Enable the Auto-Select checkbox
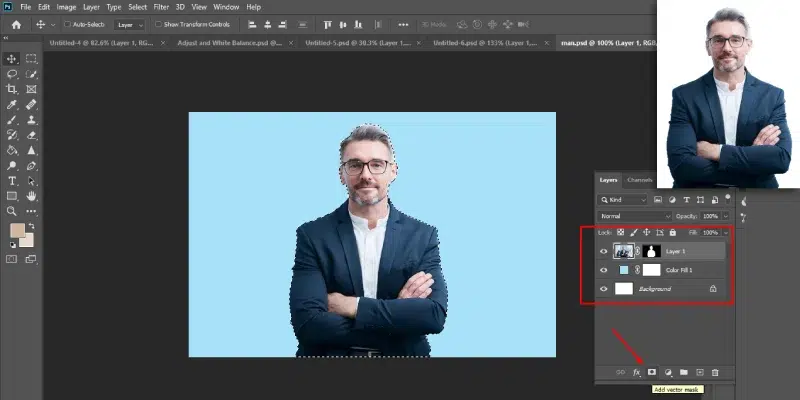The image size is (800, 400). coord(67,24)
